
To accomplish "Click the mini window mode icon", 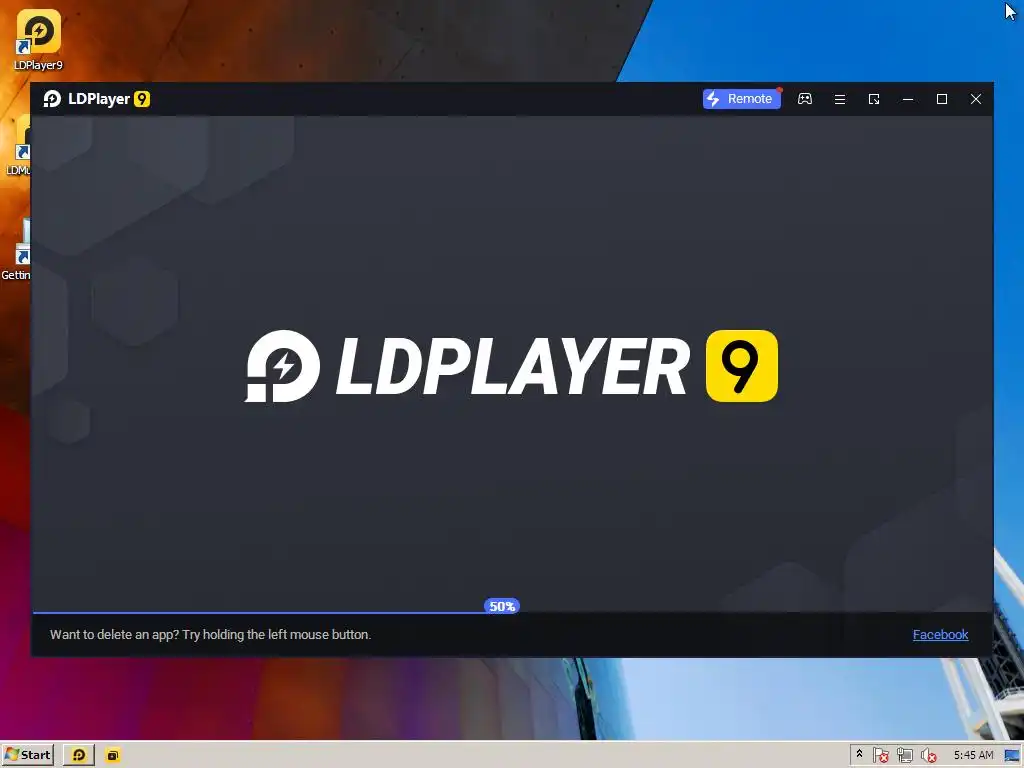I will [x=874, y=99].
